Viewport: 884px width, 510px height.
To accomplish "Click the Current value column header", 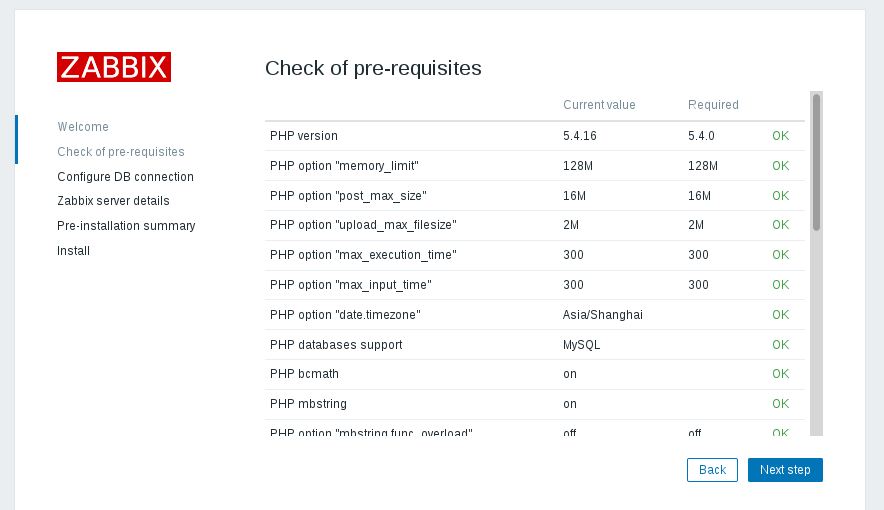I will point(599,105).
